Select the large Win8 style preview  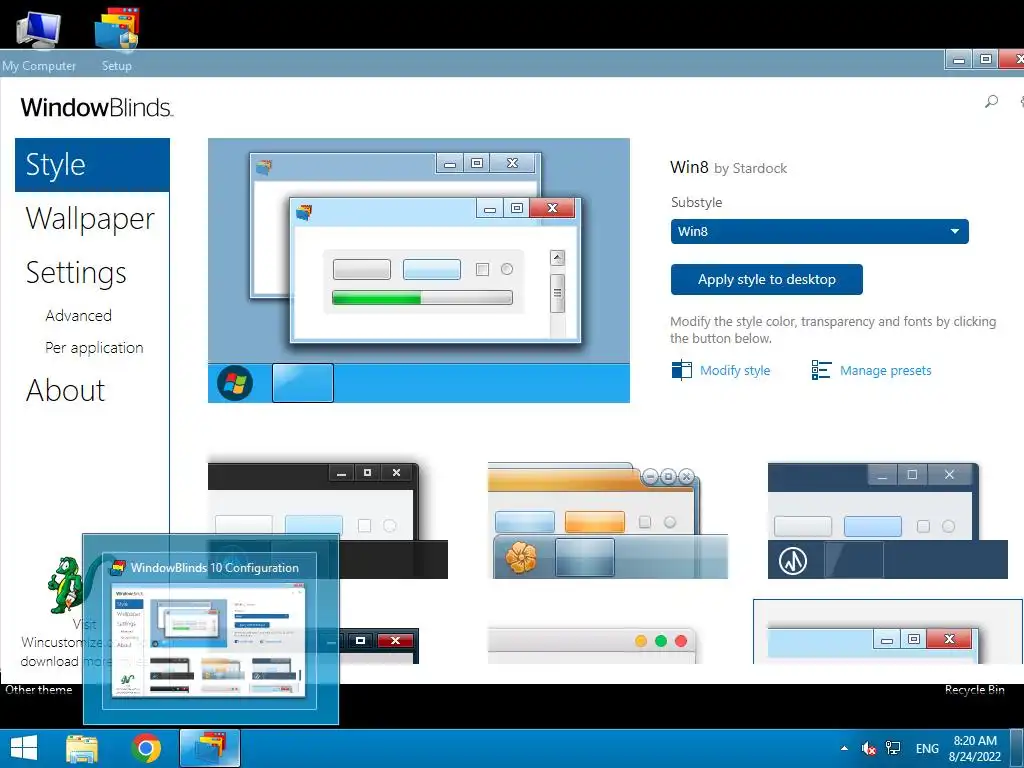coord(419,270)
